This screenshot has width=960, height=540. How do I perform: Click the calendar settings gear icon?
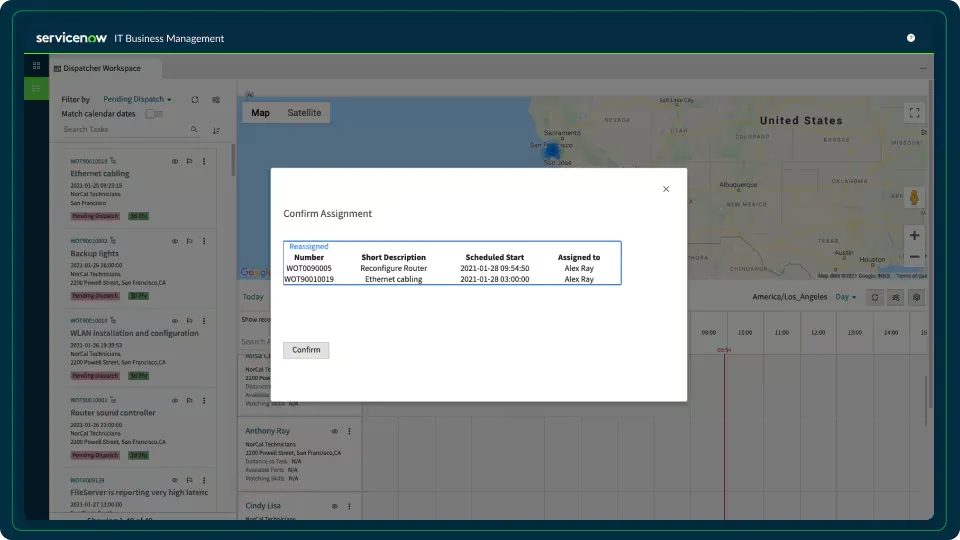pos(915,297)
